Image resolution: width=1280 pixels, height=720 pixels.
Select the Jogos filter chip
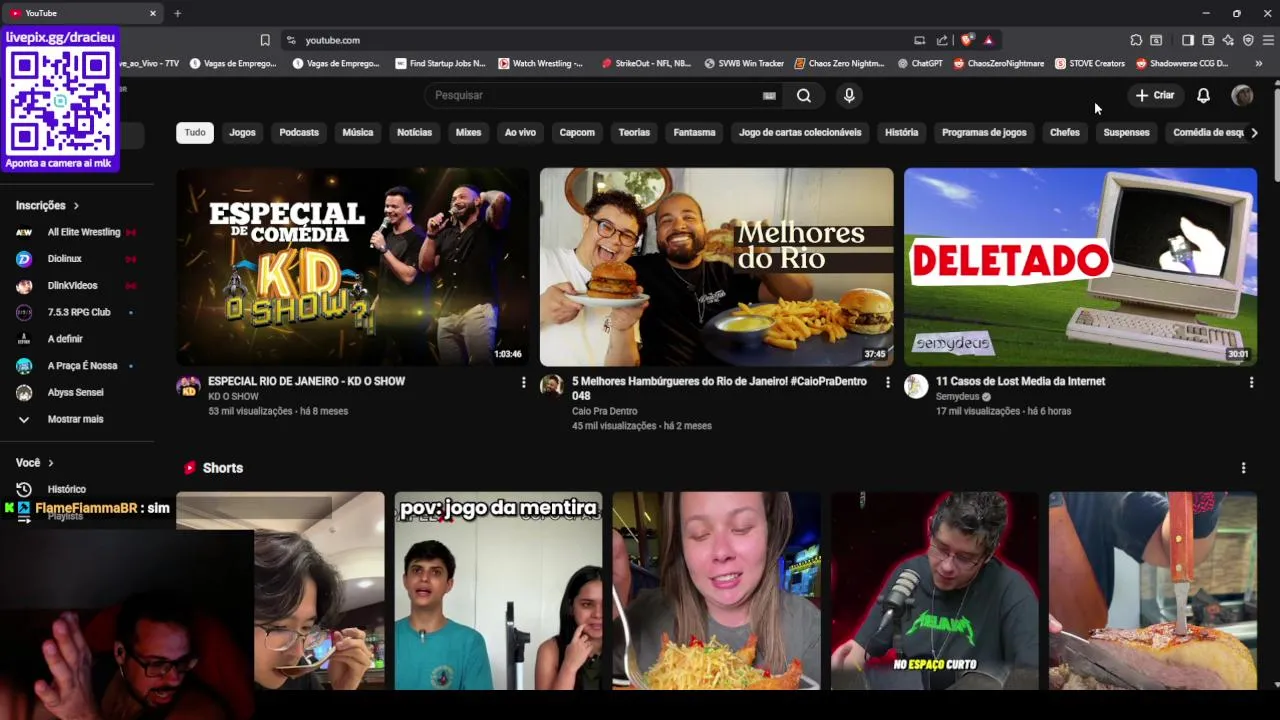click(x=242, y=132)
